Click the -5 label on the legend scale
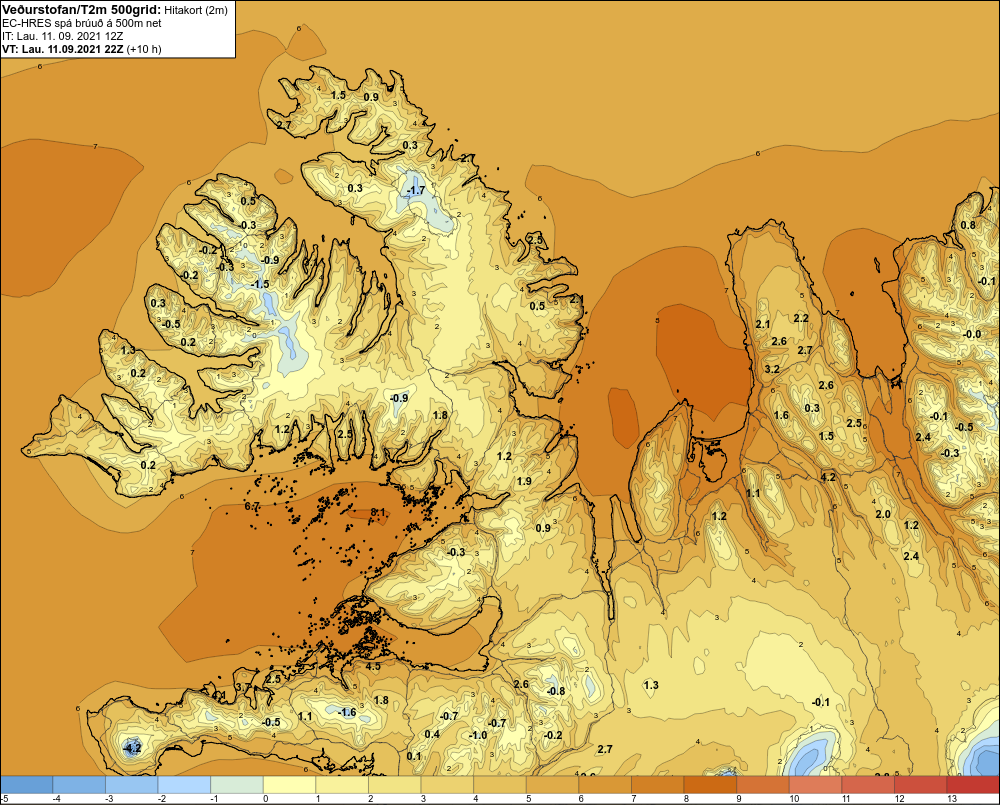This screenshot has width=1000, height=805. [4, 799]
